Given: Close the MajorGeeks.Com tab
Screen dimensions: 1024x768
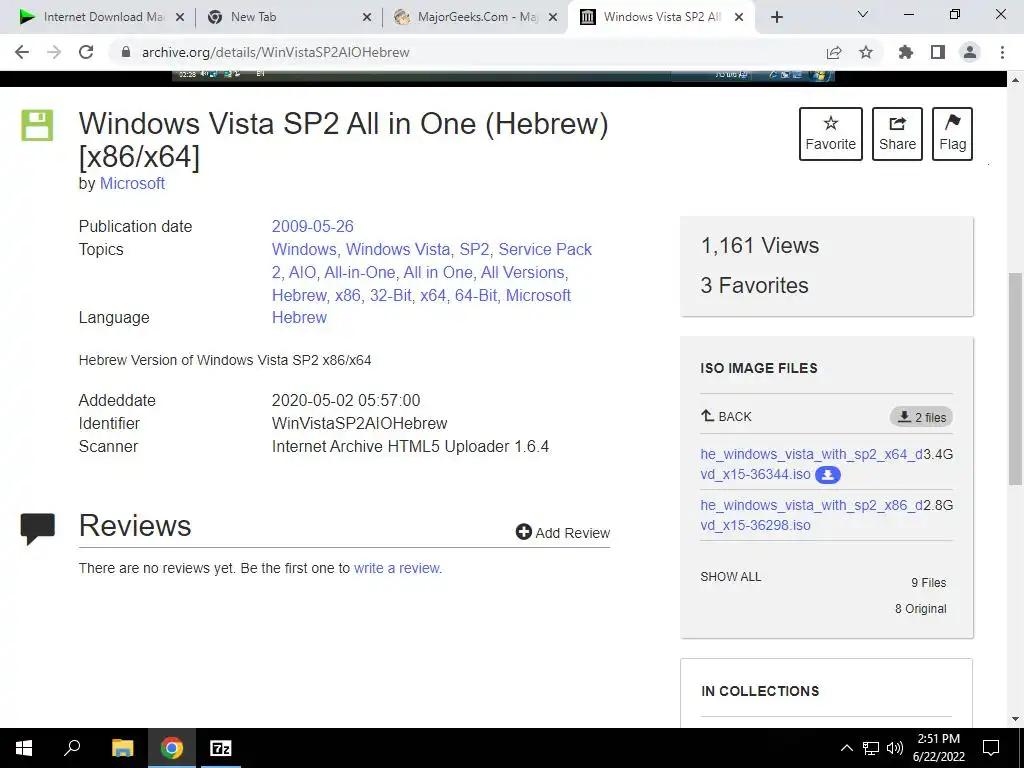Looking at the screenshot, I should tap(552, 18).
